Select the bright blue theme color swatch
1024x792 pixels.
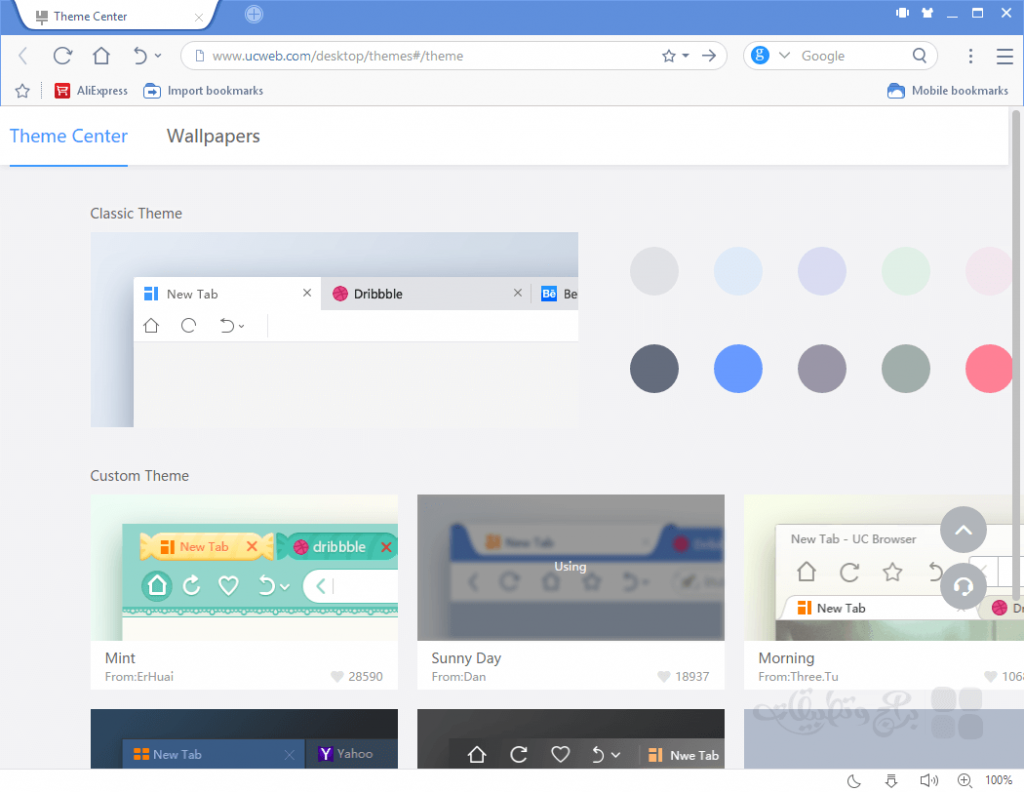(x=738, y=368)
